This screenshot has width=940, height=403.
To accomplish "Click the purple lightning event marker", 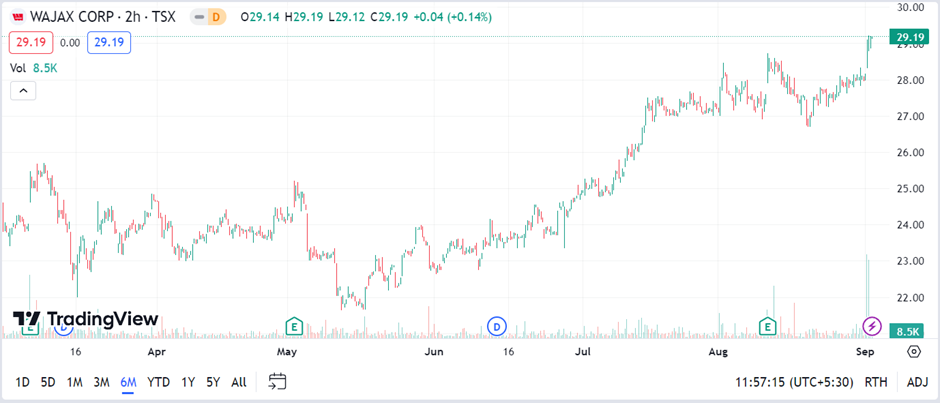I will click(872, 326).
